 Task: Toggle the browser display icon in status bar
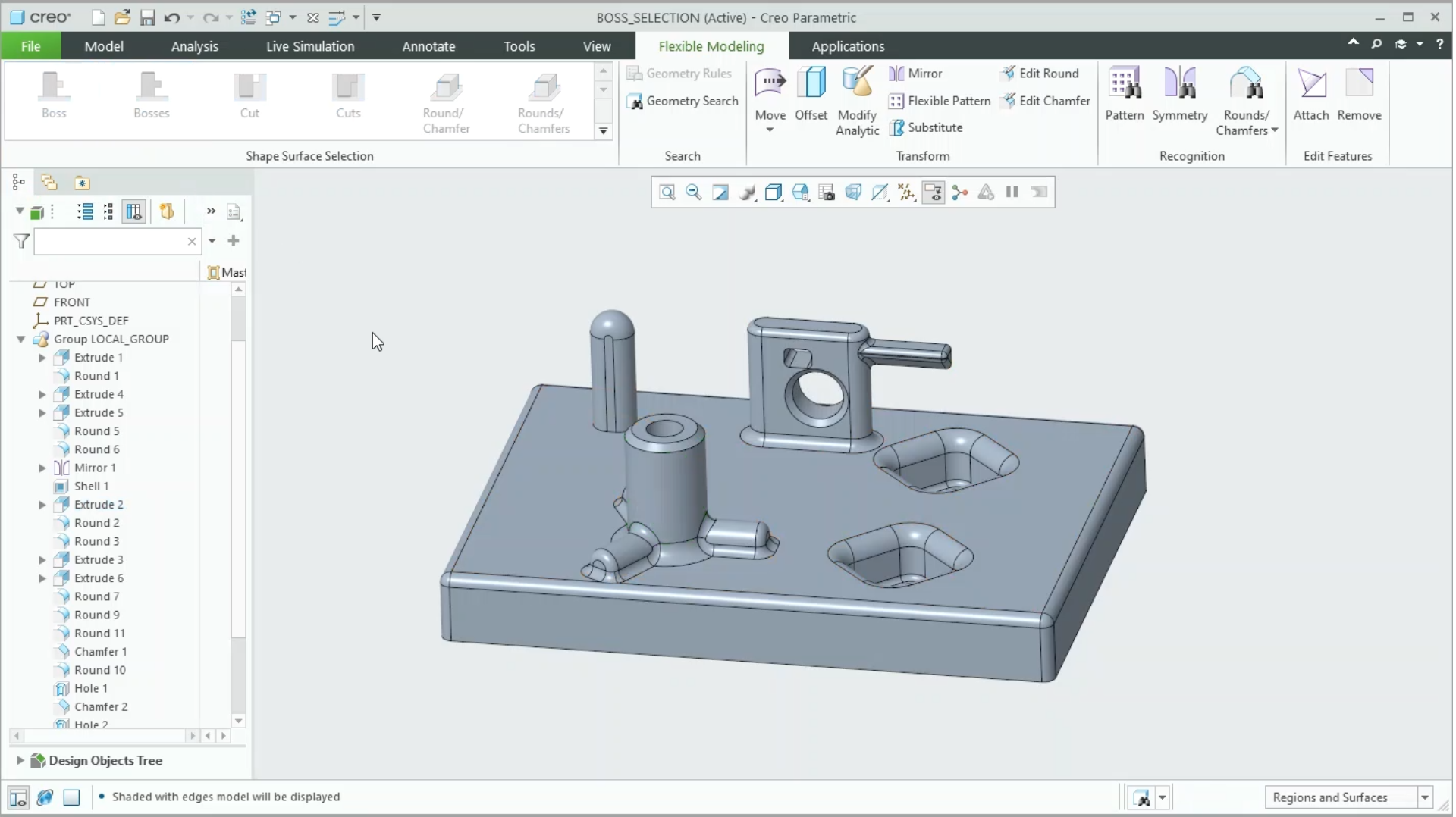[45, 797]
